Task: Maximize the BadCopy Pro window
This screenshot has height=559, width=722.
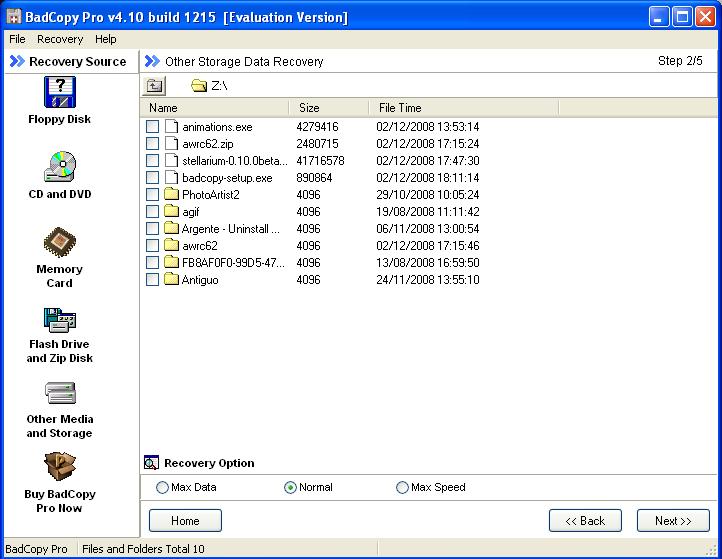Action: [682, 17]
